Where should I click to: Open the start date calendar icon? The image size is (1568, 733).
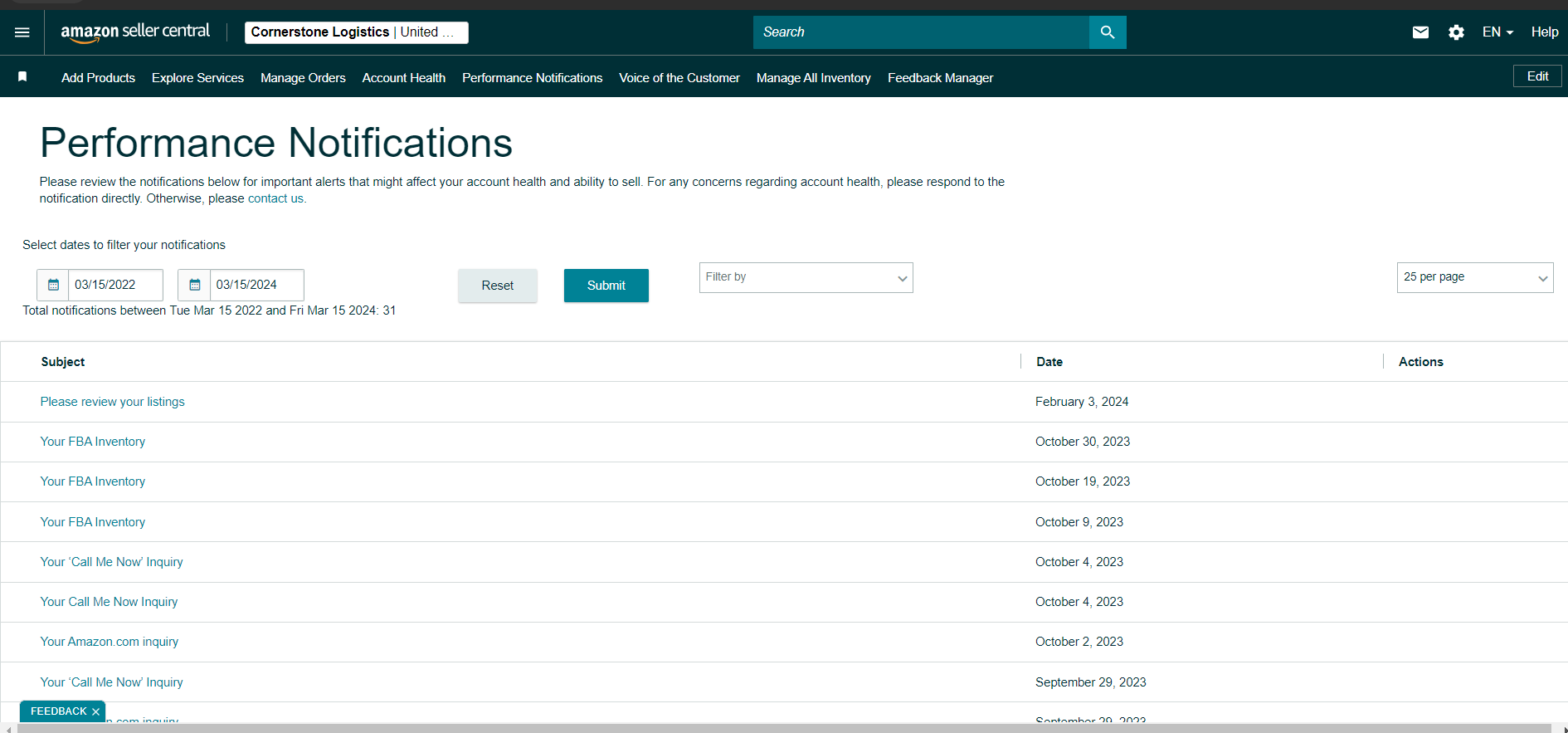pyautogui.click(x=53, y=285)
